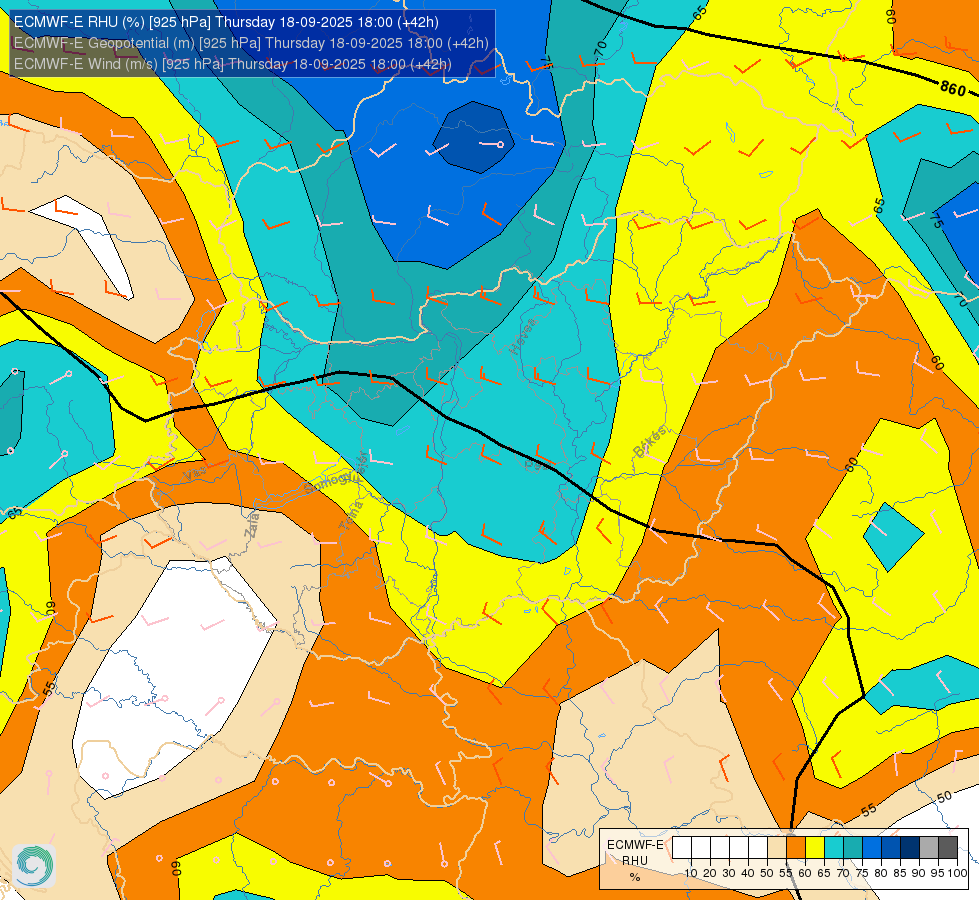Viewport: 979px width, 900px height.
Task: Select the ECMWF-E Geopotential (m) layer title
Action: [x=251, y=43]
